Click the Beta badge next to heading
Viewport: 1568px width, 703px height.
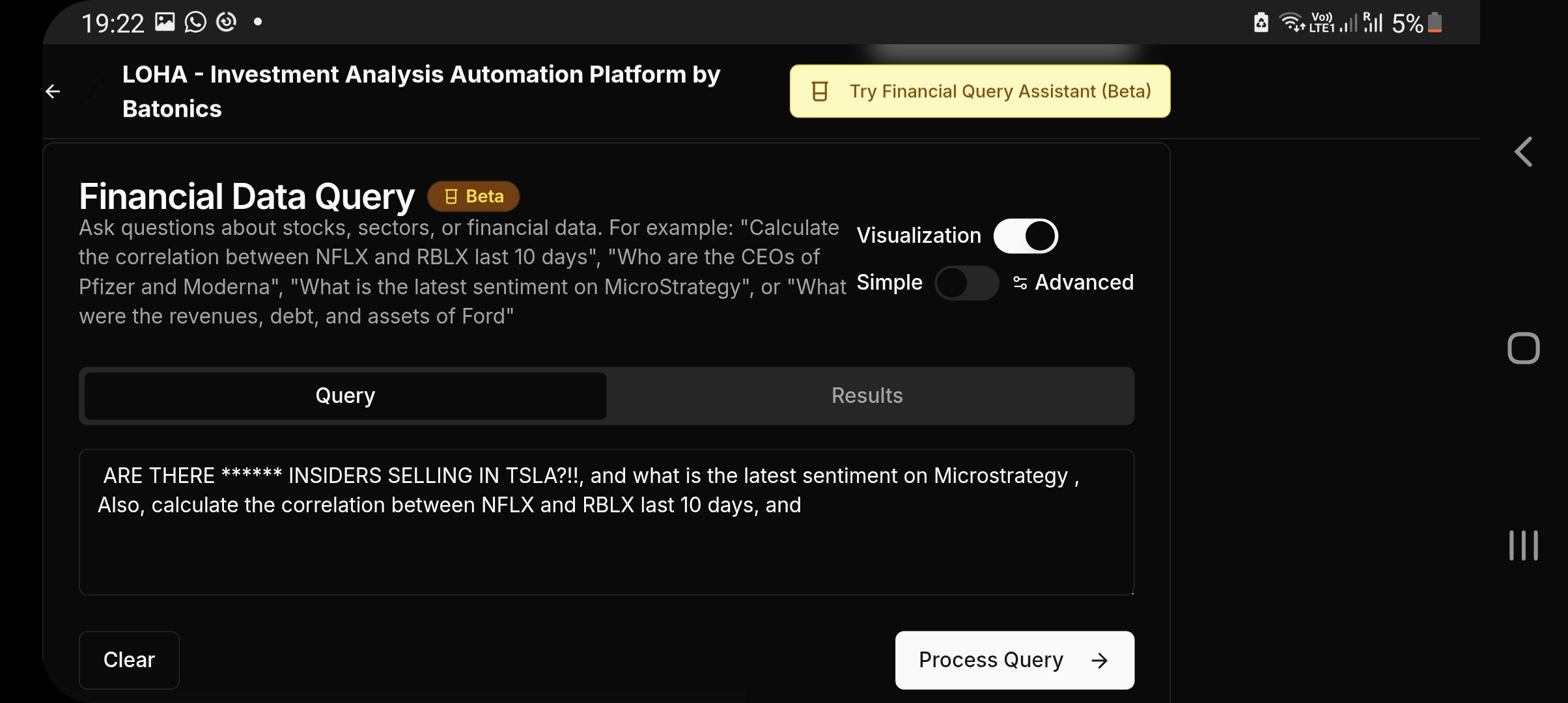(x=473, y=197)
